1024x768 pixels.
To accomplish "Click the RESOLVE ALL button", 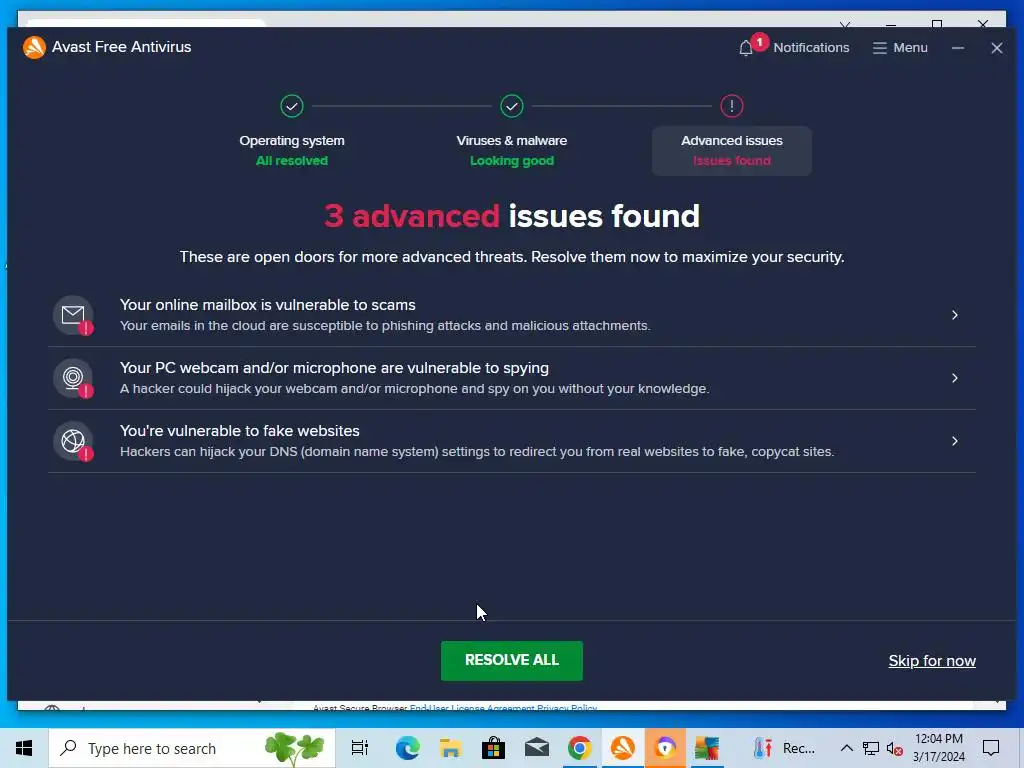I will pos(512,660).
